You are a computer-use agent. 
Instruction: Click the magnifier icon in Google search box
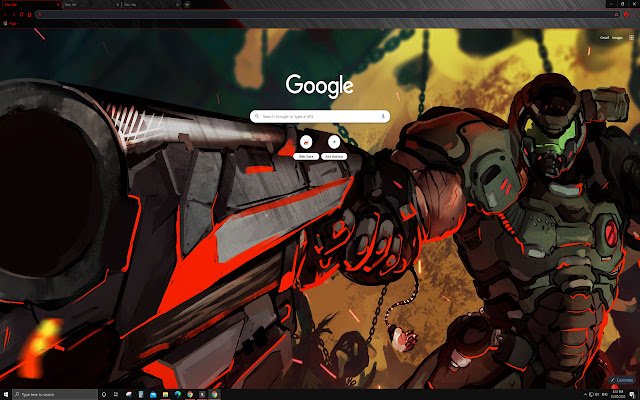pyautogui.click(x=257, y=116)
